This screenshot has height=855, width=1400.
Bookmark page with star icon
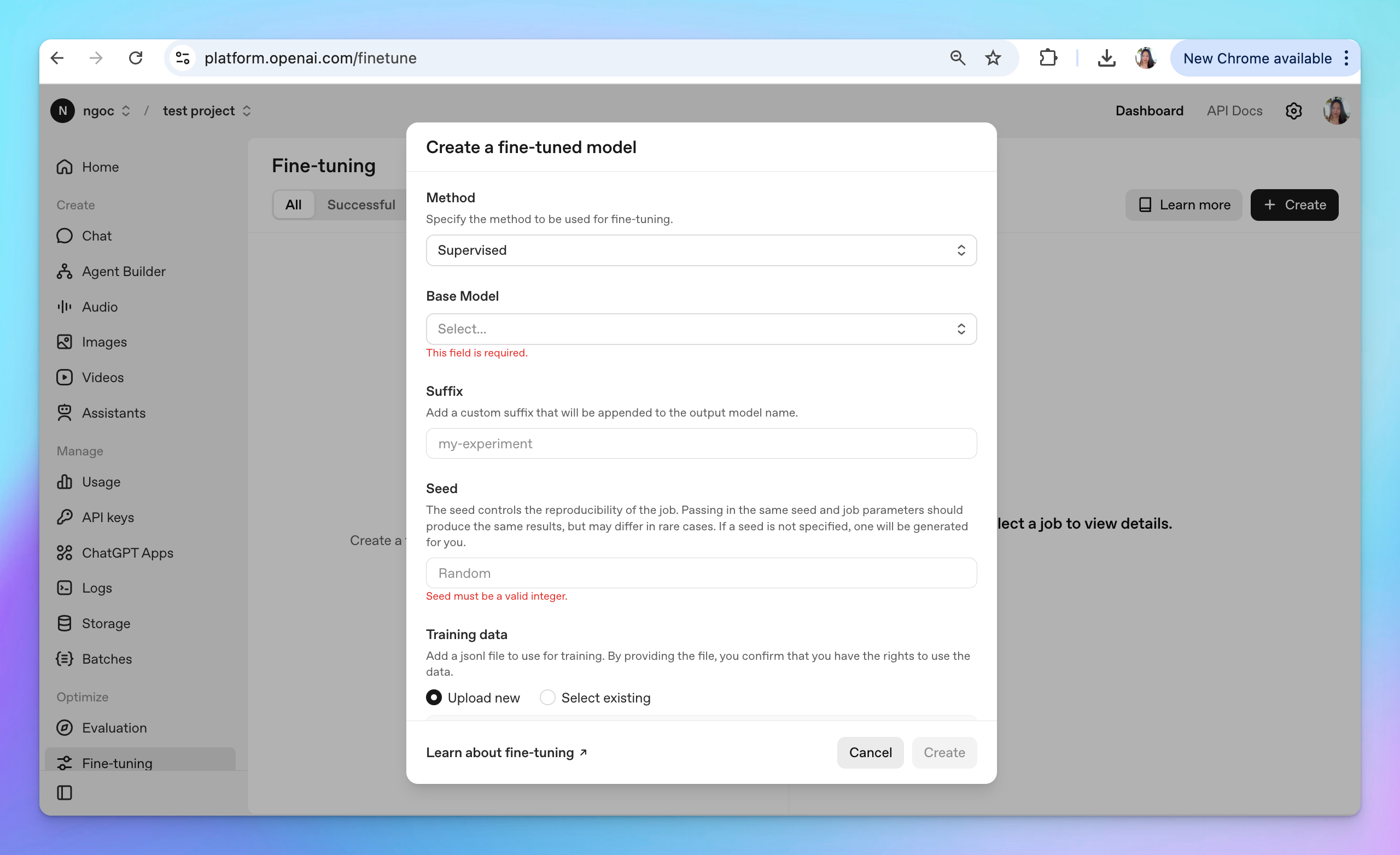click(x=993, y=58)
